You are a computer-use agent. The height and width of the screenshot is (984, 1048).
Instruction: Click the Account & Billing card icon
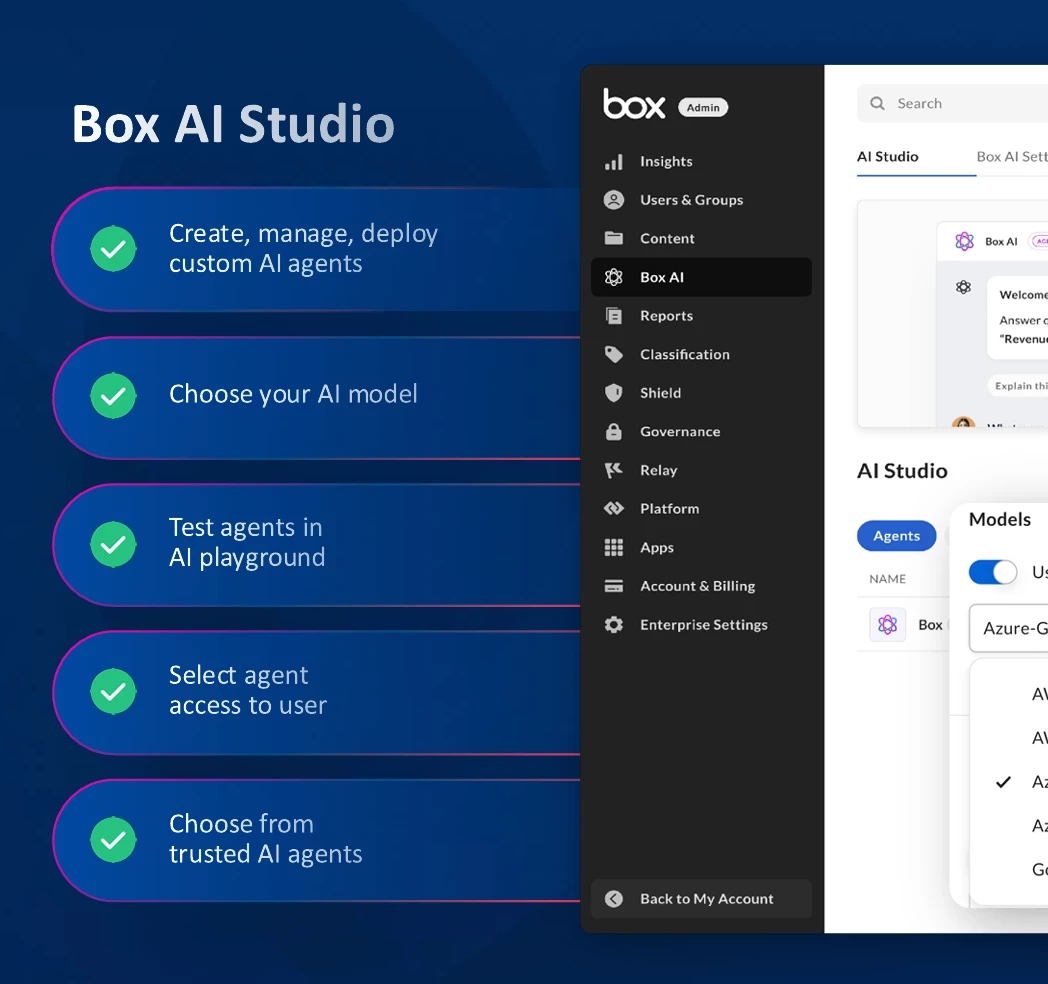[614, 586]
